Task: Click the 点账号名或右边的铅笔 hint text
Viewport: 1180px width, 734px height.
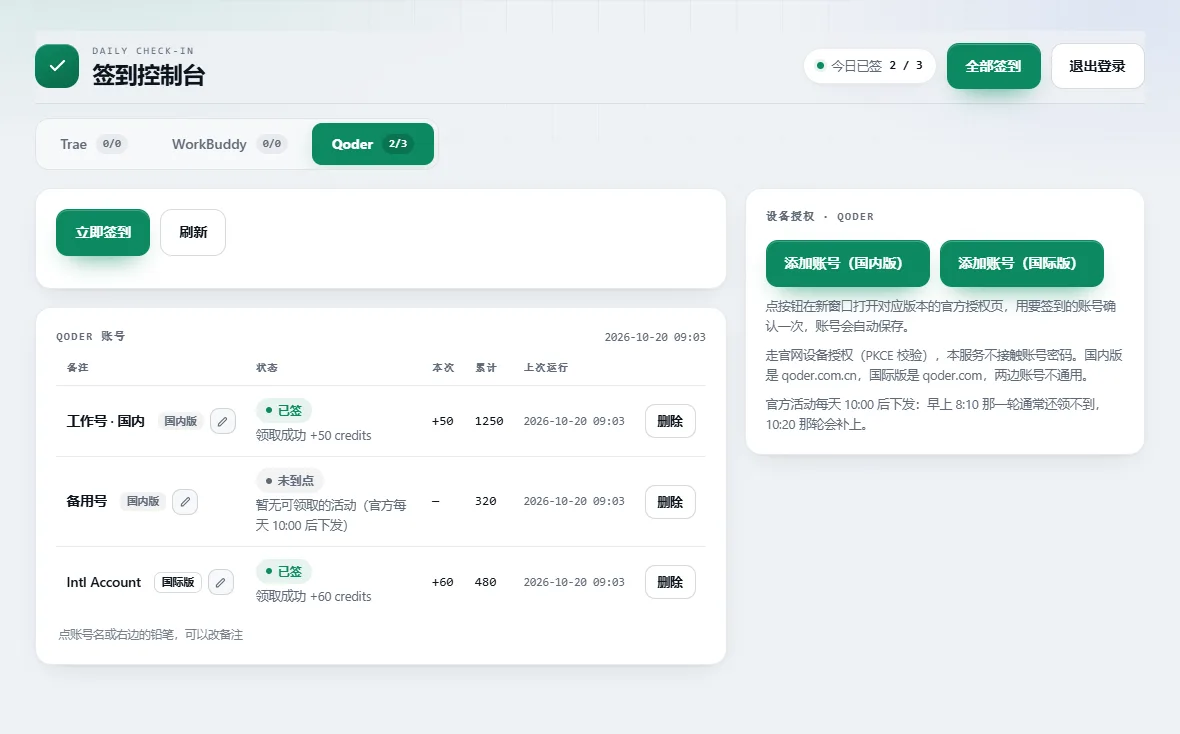Action: [x=151, y=635]
